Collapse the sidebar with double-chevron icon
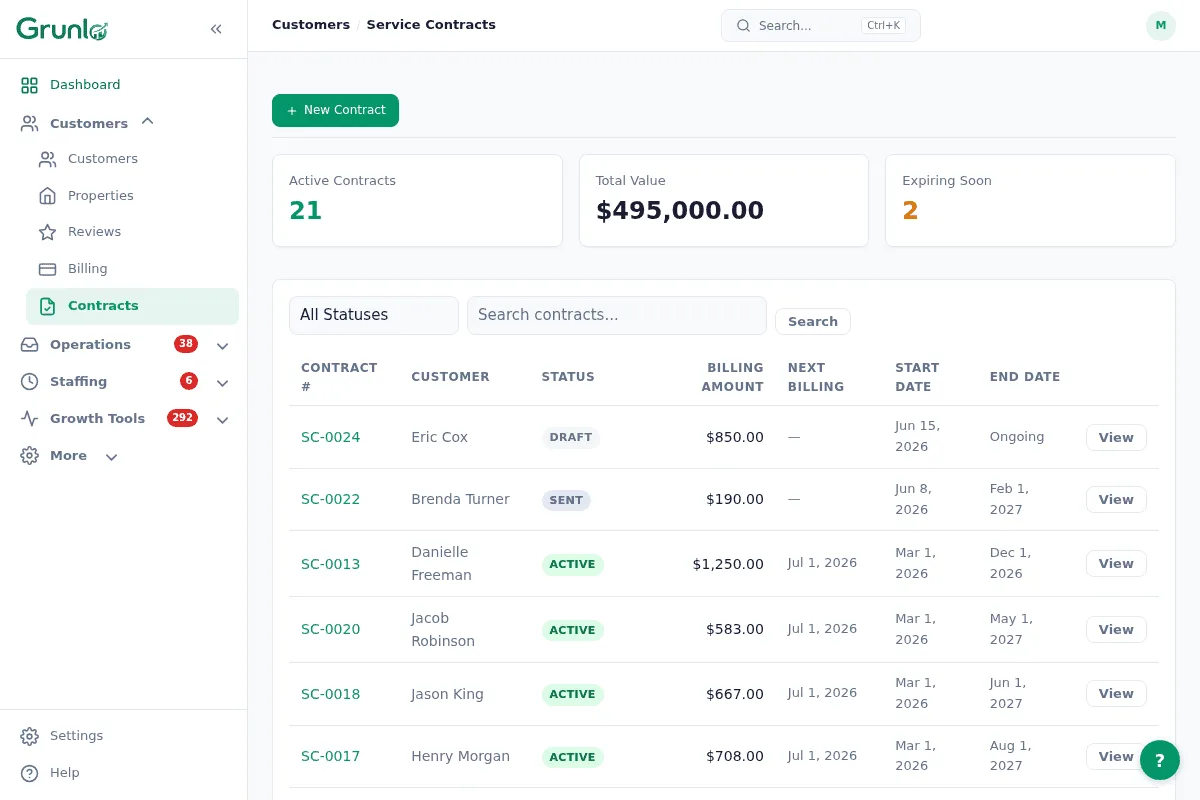The width and height of the screenshot is (1200, 800). pyautogui.click(x=216, y=29)
